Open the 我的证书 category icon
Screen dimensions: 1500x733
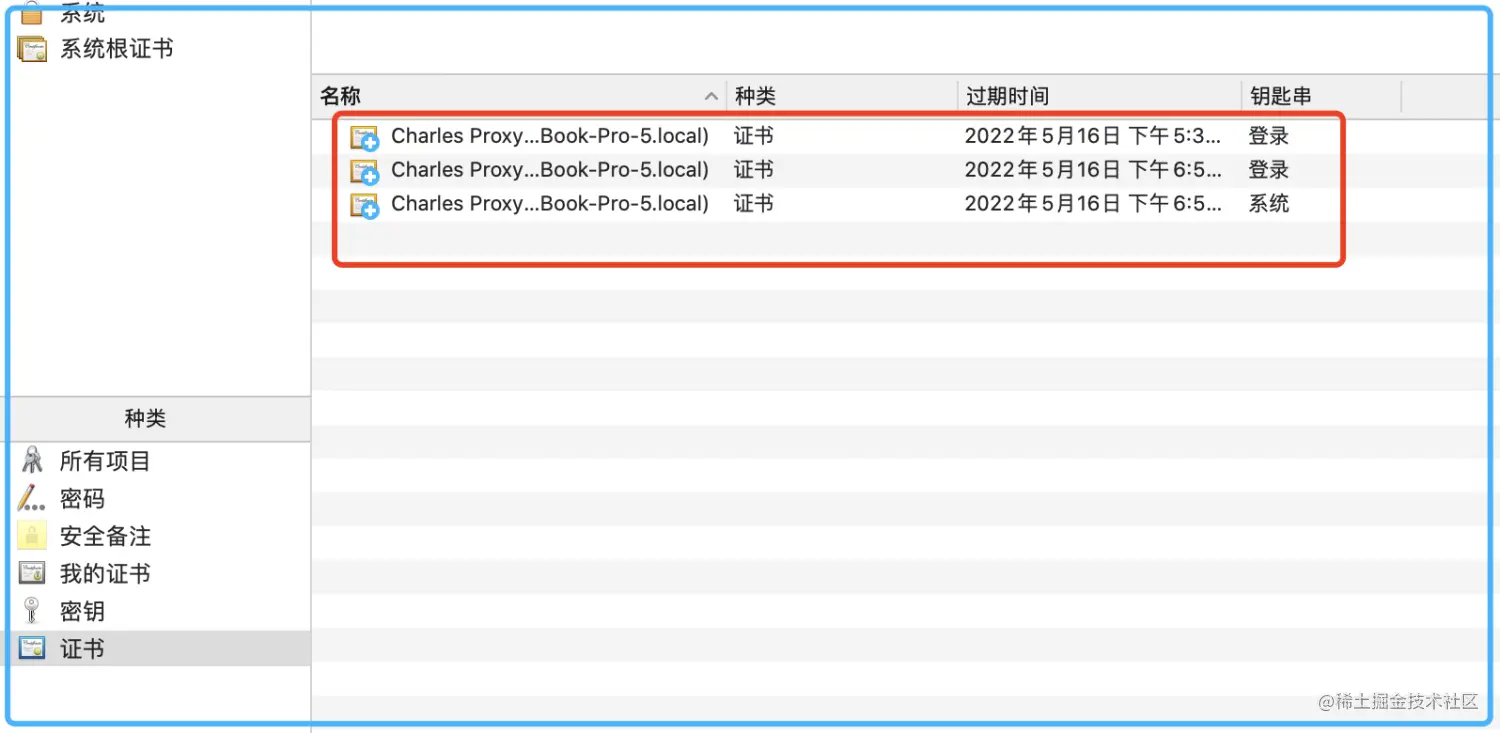(x=32, y=573)
